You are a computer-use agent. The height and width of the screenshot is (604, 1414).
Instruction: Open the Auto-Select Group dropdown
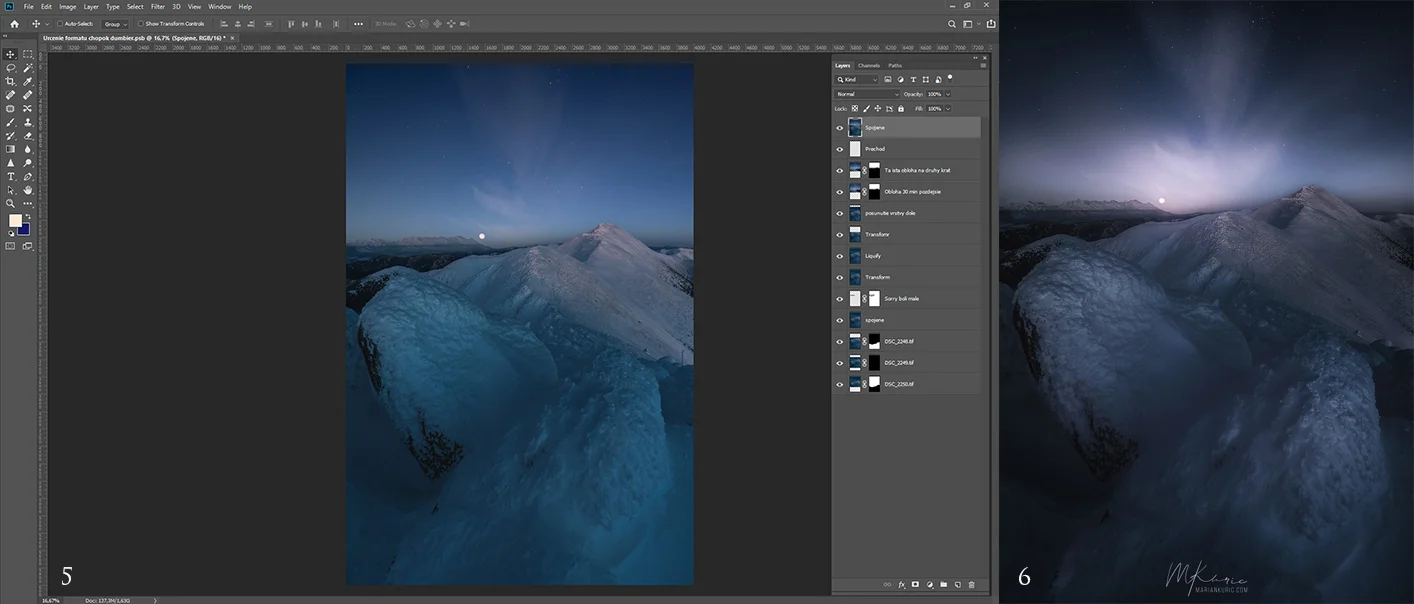[116, 23]
